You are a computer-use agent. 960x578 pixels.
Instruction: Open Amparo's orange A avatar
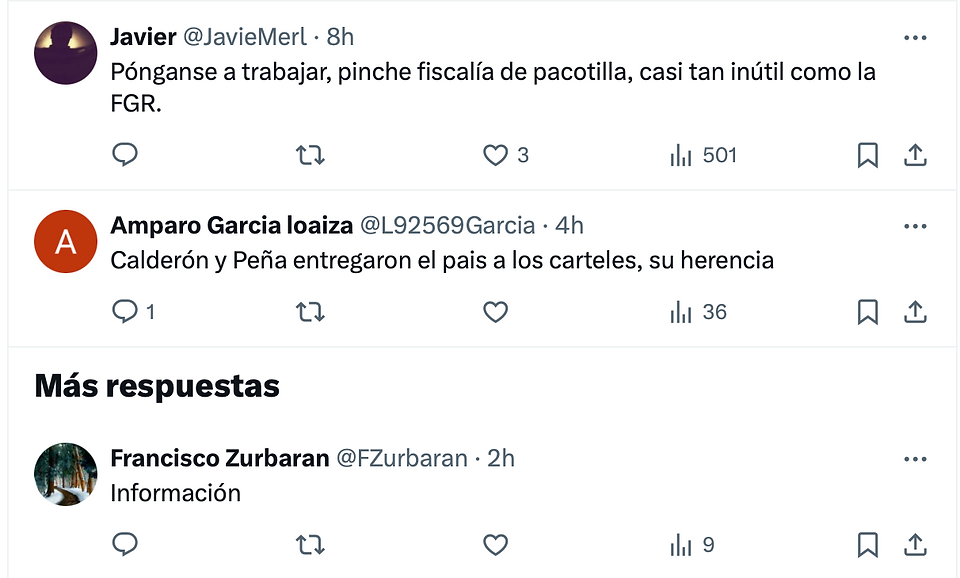(66, 241)
